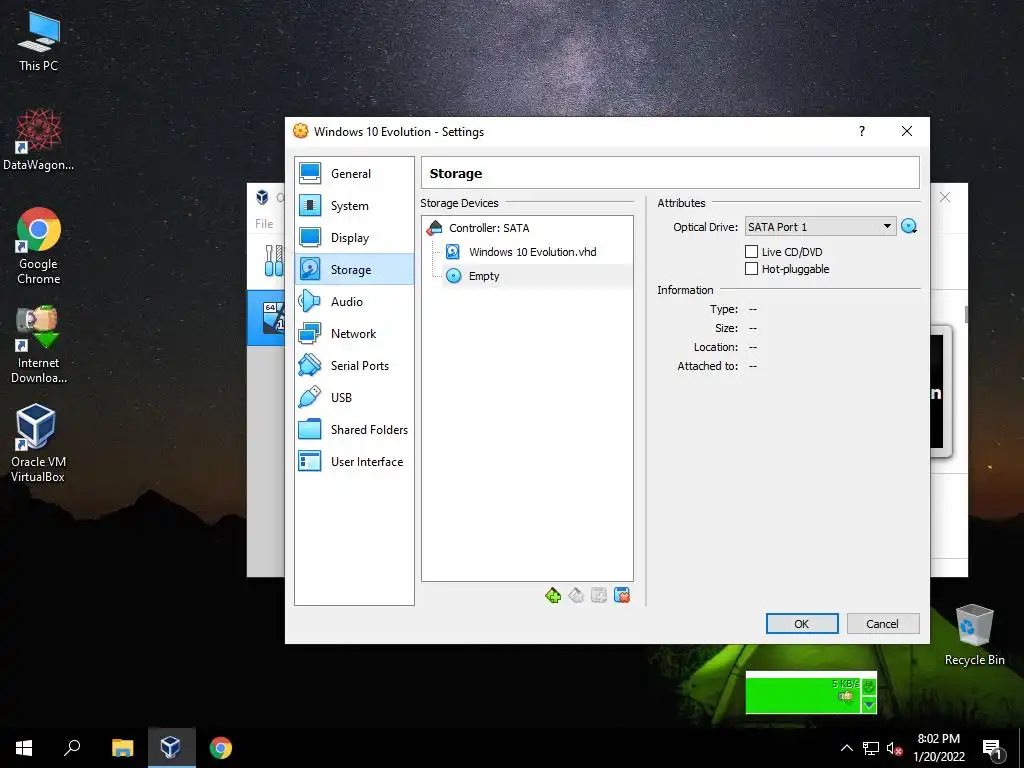The width and height of the screenshot is (1024, 768).
Task: Click the green network speed widget
Action: (x=803, y=692)
